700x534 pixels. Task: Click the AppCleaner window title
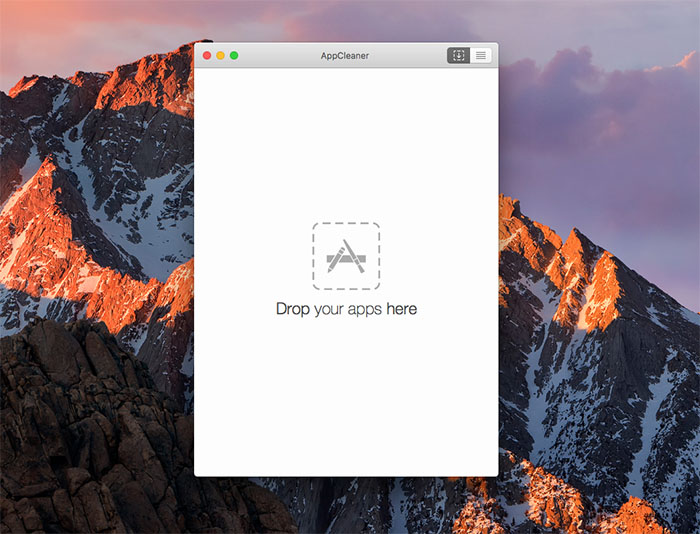click(345, 56)
